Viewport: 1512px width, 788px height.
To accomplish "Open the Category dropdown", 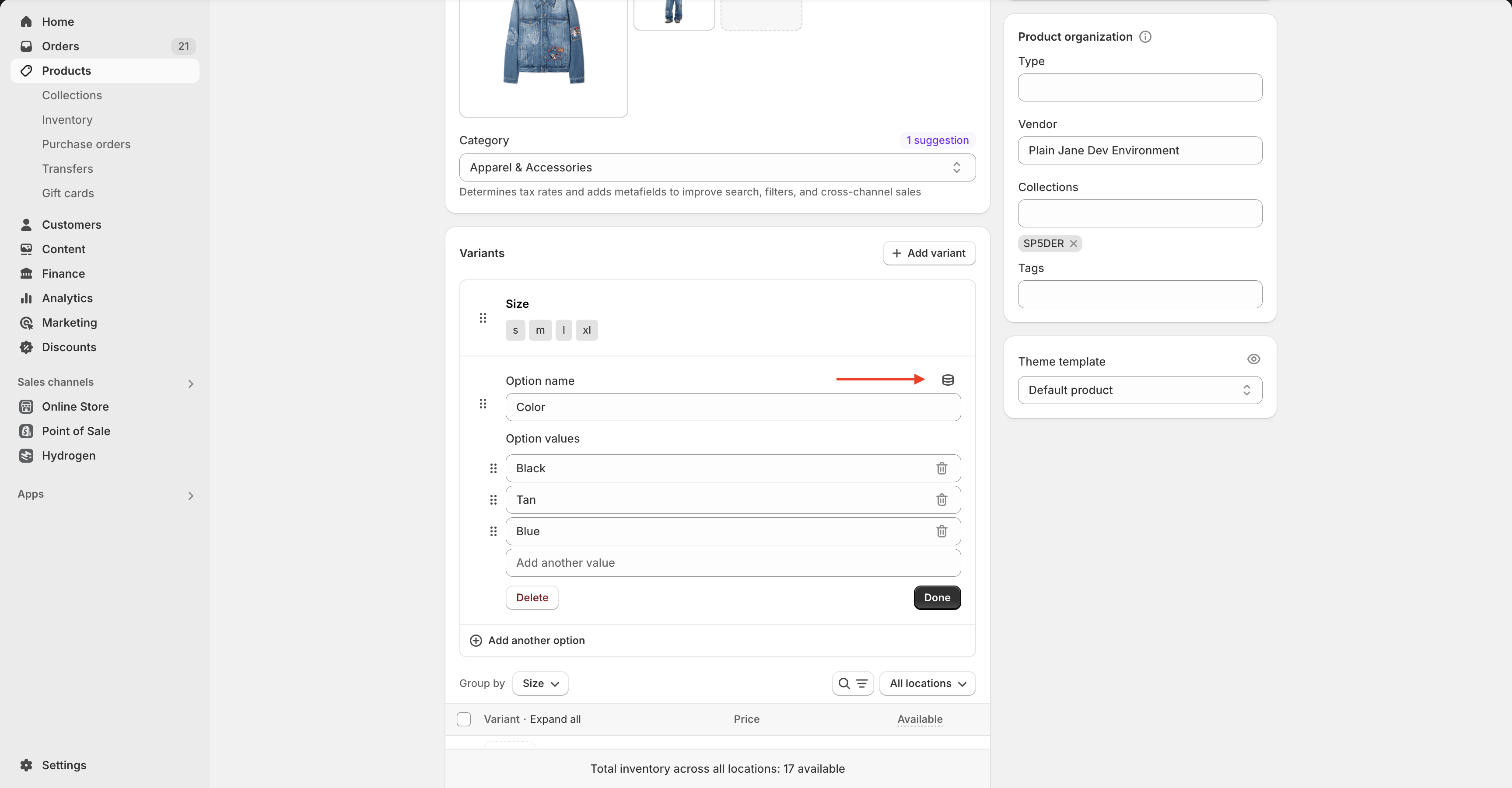I will (717, 168).
